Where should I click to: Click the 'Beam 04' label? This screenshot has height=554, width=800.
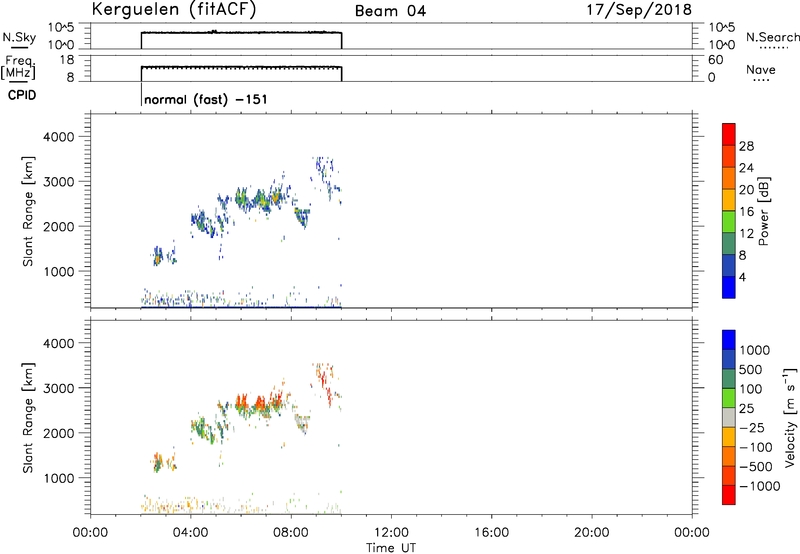click(x=390, y=11)
